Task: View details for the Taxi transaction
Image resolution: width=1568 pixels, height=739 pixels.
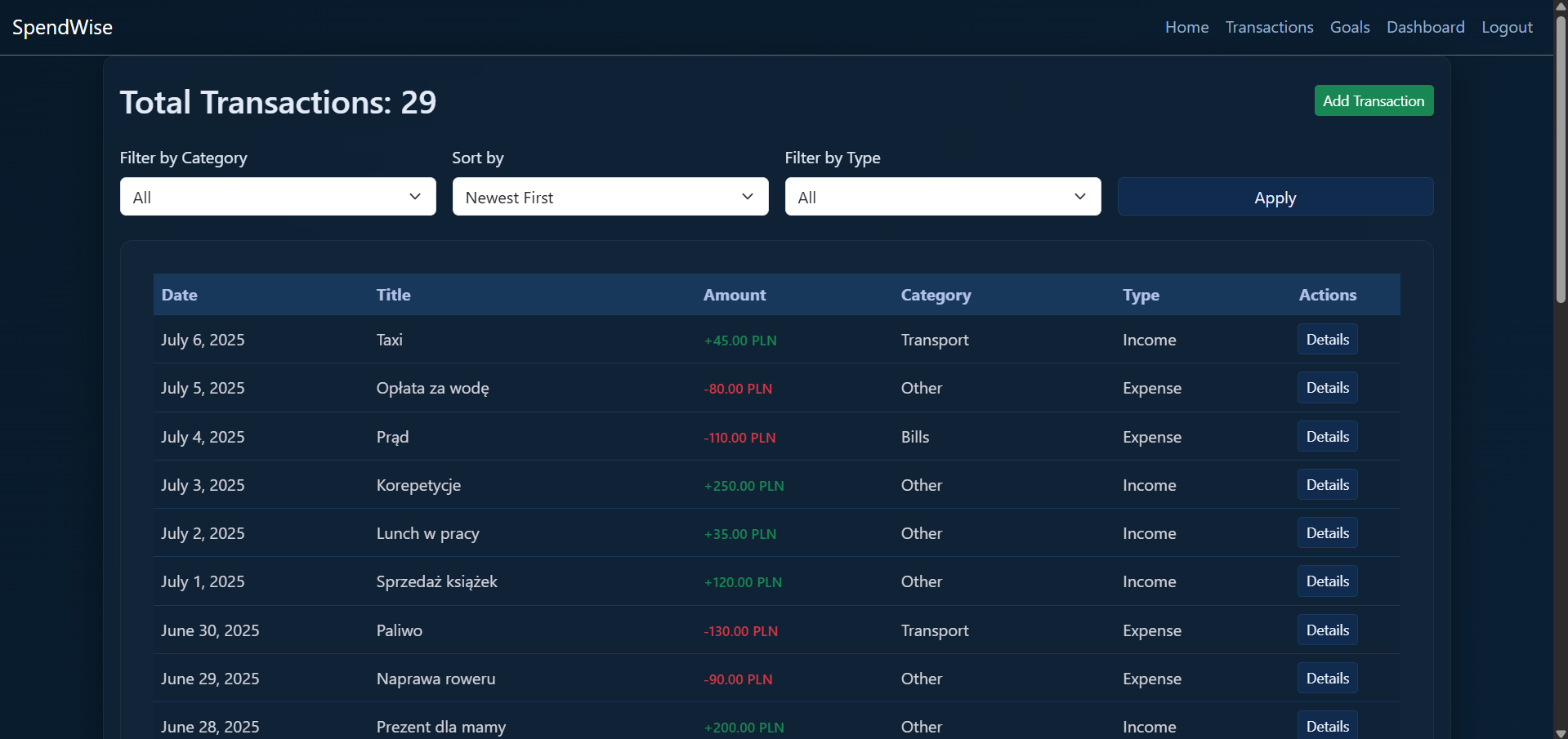Action: click(x=1327, y=340)
